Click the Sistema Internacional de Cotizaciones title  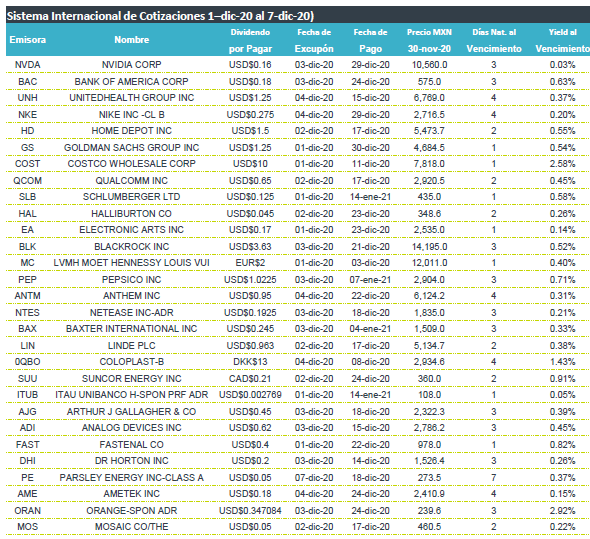(160, 16)
